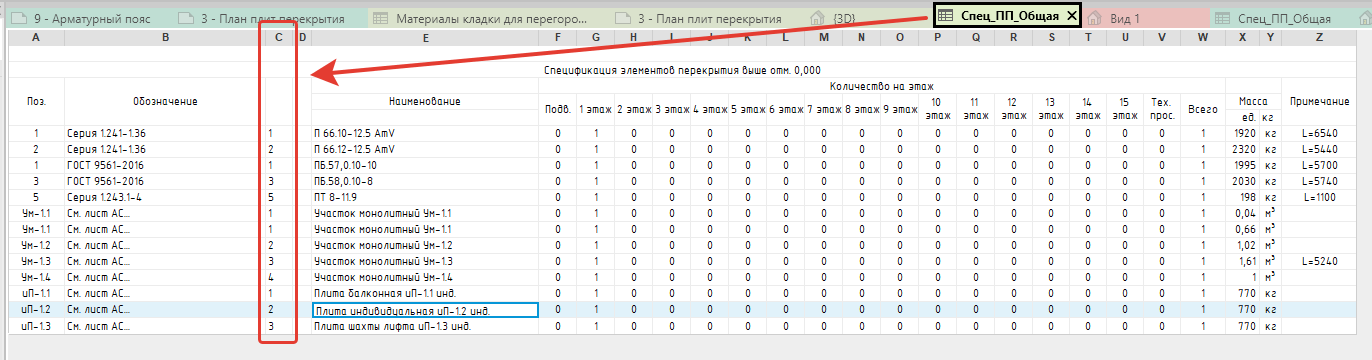Select the Плита шахты лифта иП-1.3 инд. cell
1372x360 pixels.
425,326
